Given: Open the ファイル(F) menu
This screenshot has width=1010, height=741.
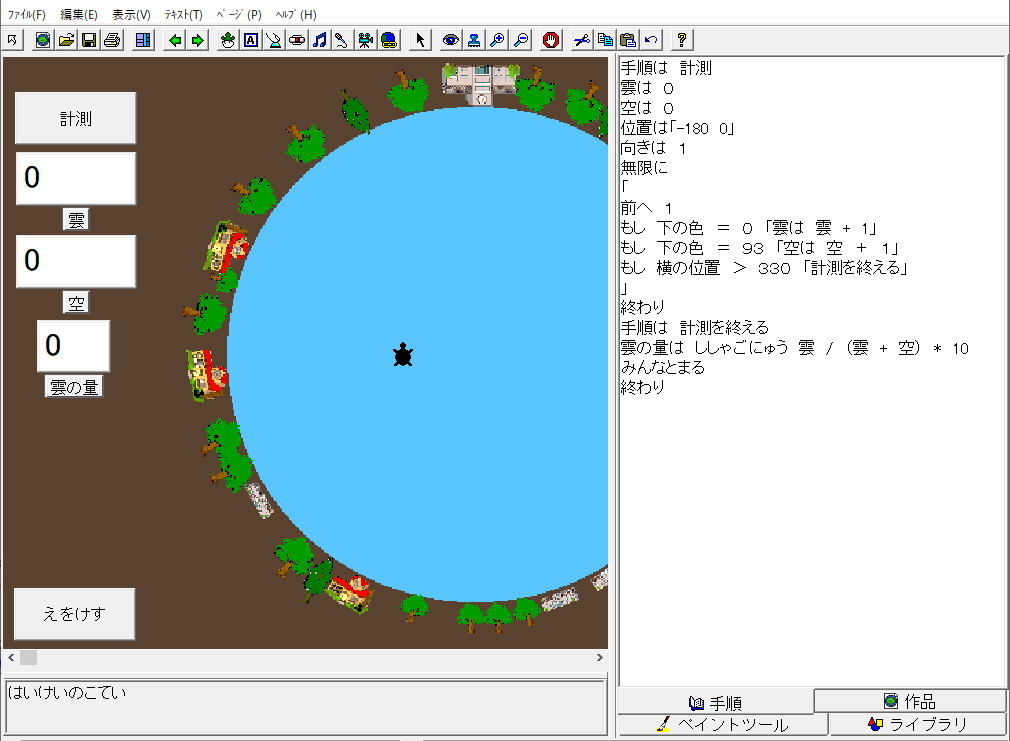Looking at the screenshot, I should click(27, 15).
